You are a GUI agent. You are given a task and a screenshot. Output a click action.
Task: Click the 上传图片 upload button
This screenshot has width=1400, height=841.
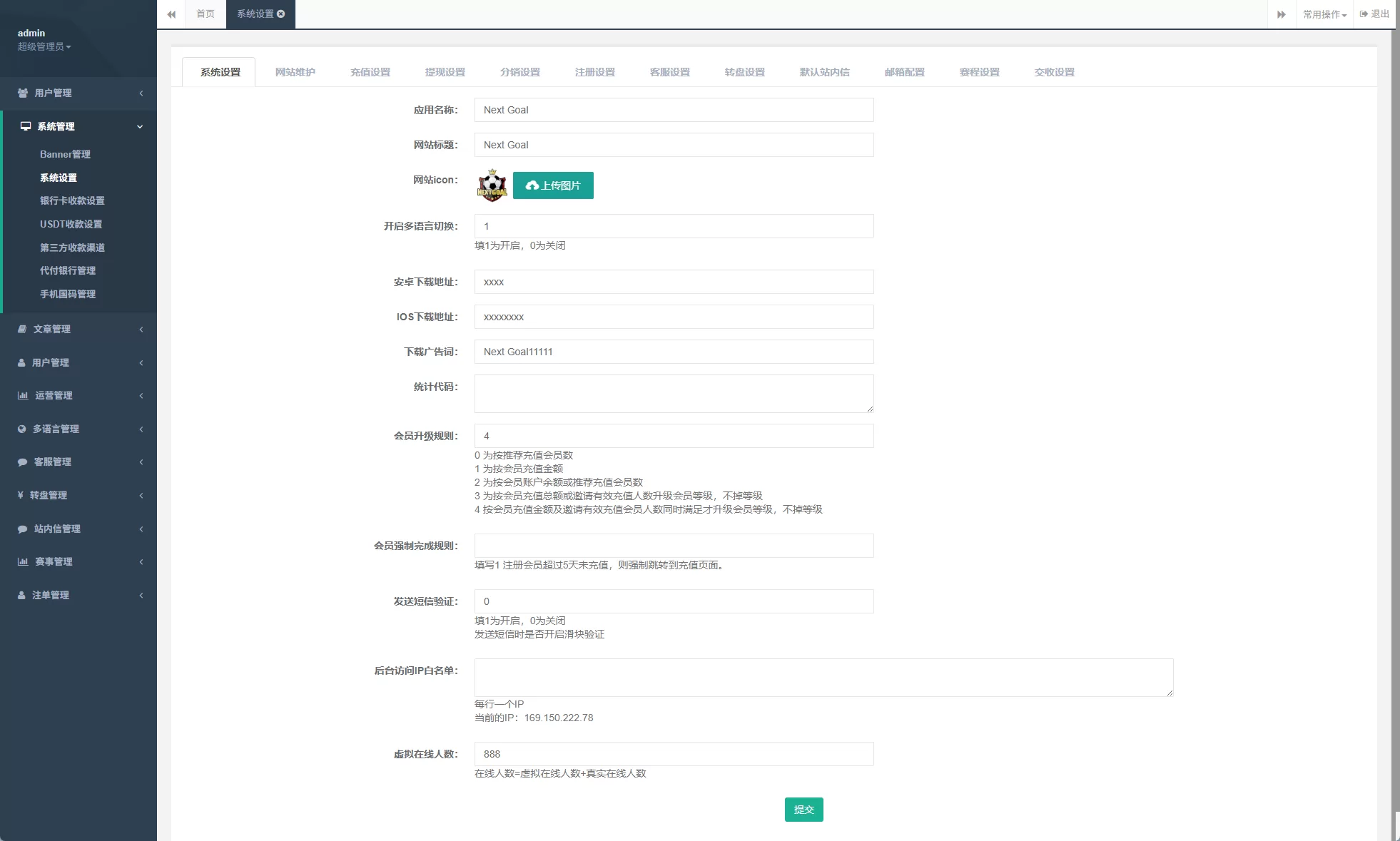point(553,185)
